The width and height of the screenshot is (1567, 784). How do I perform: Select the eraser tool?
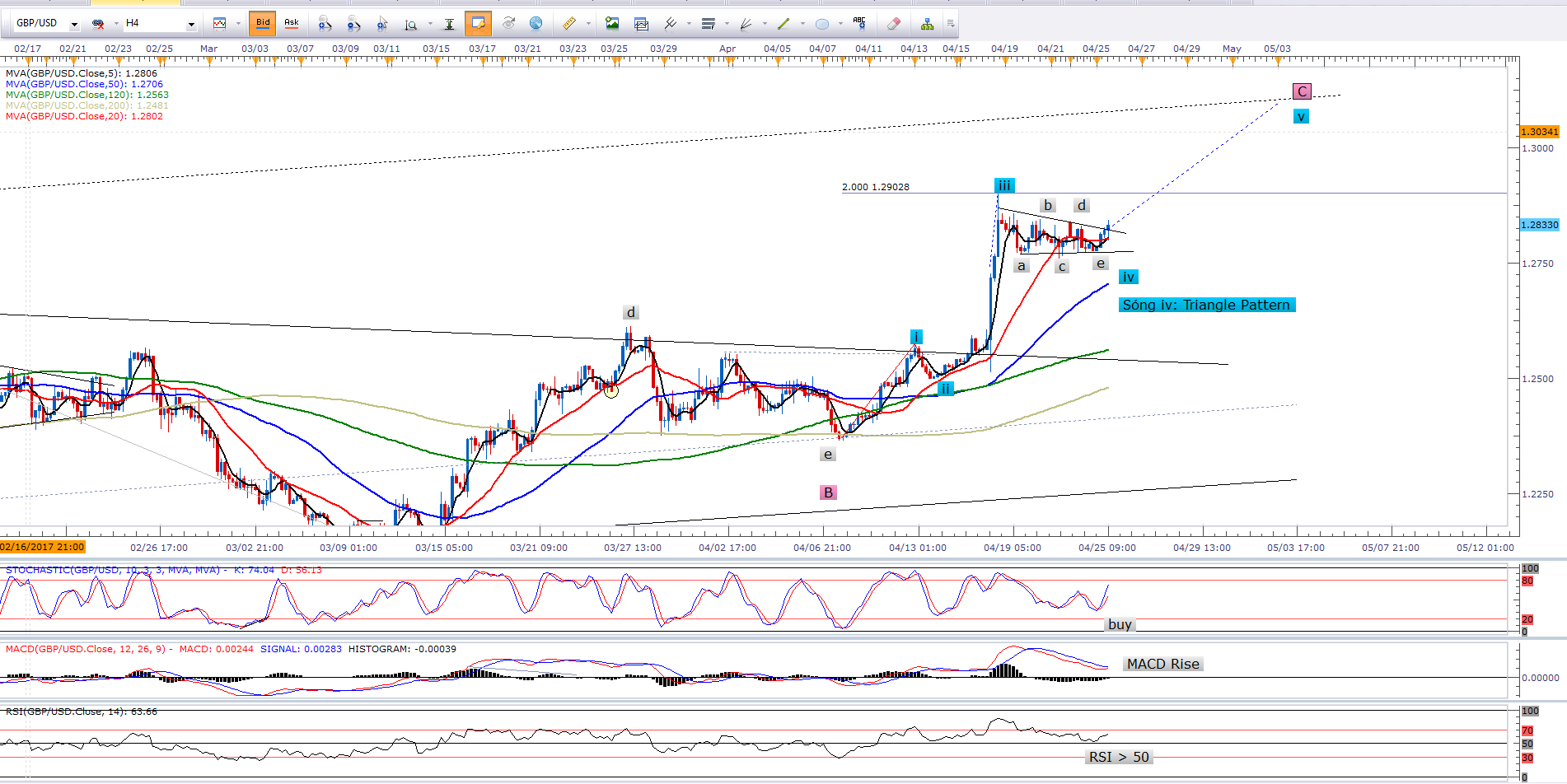tap(893, 24)
